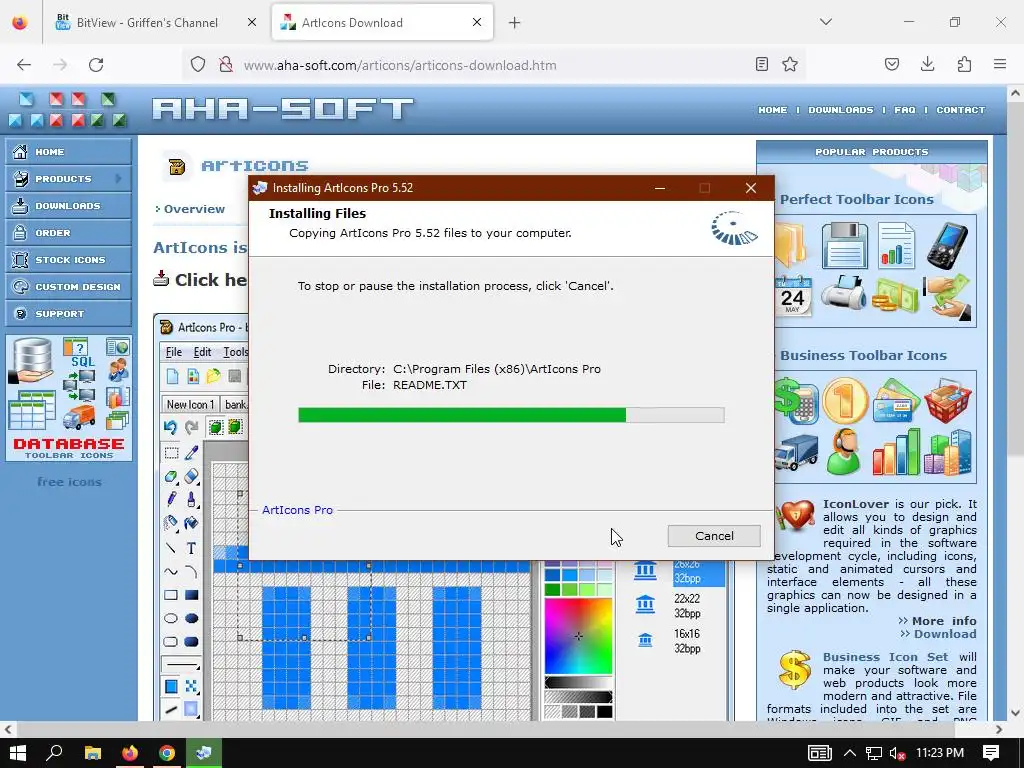Open File Explorer from taskbar
Screen dimensions: 1024x768
(x=93, y=753)
